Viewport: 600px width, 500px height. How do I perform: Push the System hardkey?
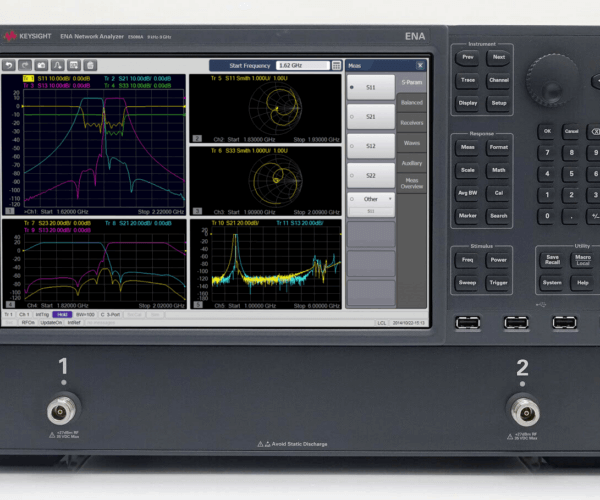[552, 283]
